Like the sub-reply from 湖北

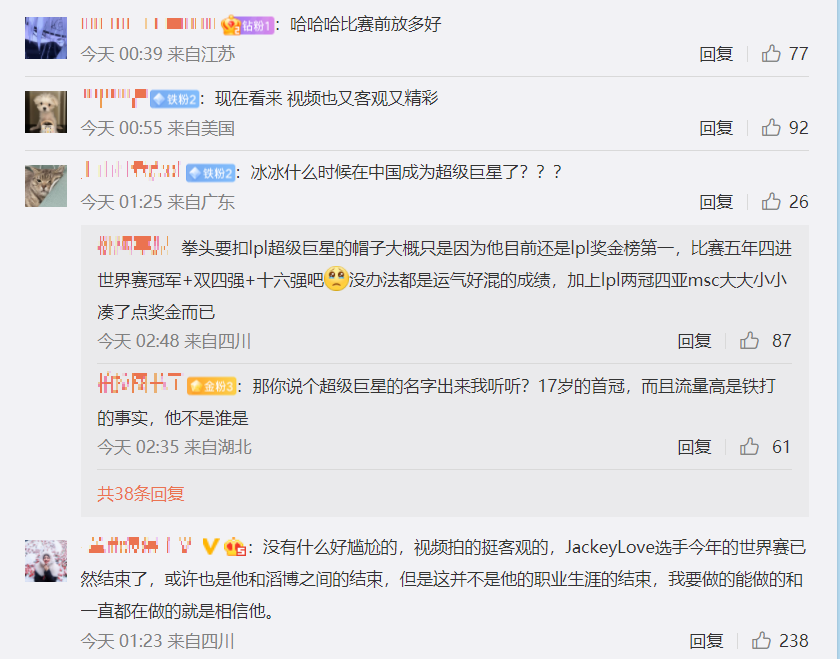(x=749, y=447)
